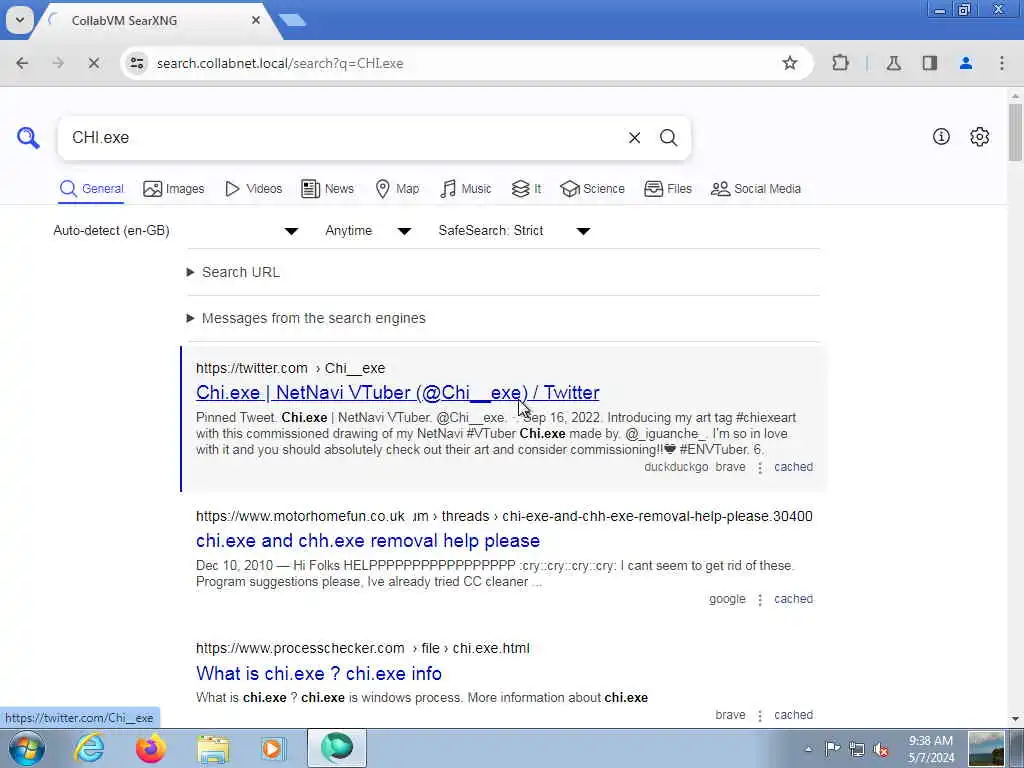
Task: Switch to the Science tab
Action: pos(592,189)
